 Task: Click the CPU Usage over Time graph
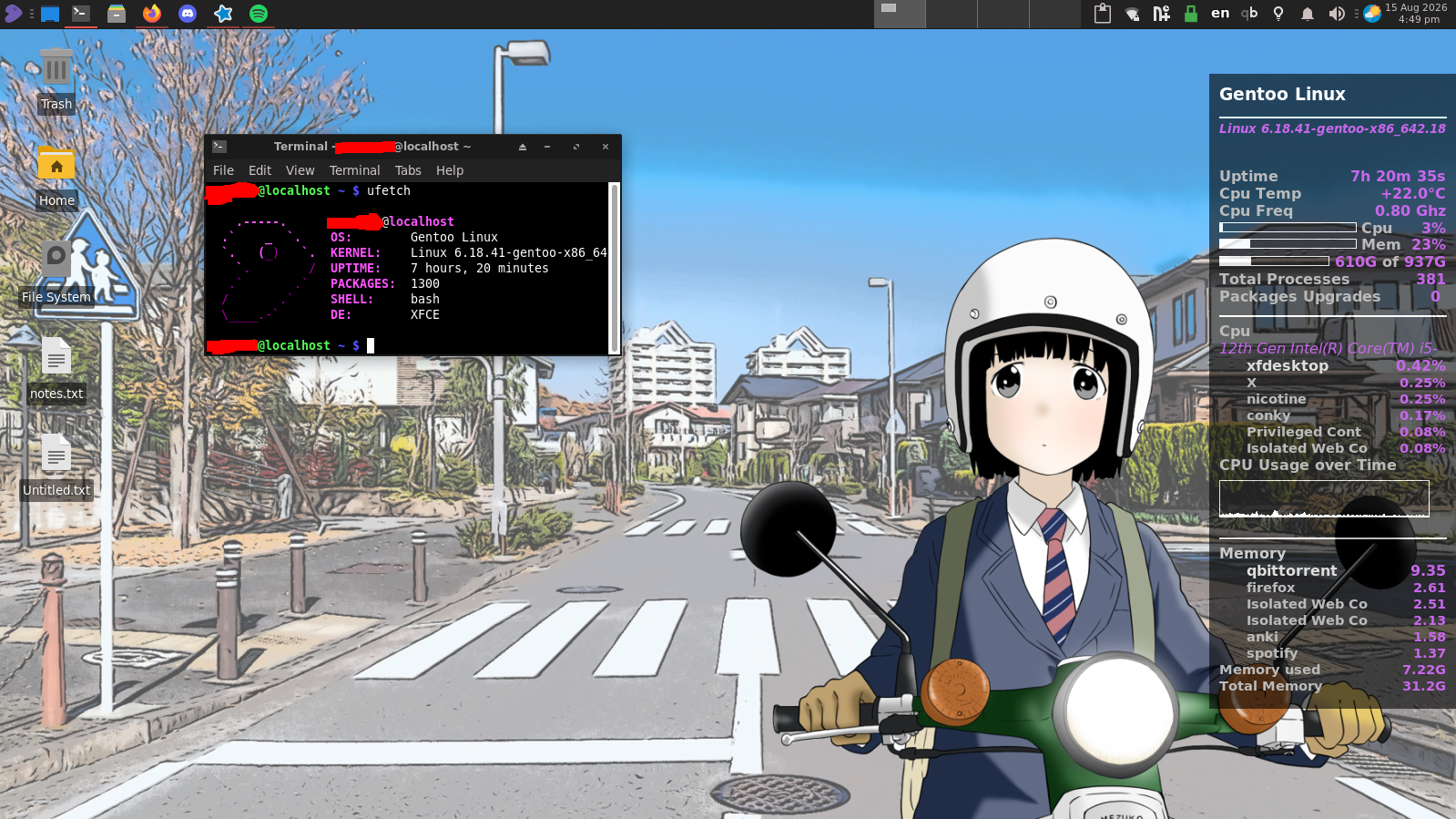[x=1324, y=498]
